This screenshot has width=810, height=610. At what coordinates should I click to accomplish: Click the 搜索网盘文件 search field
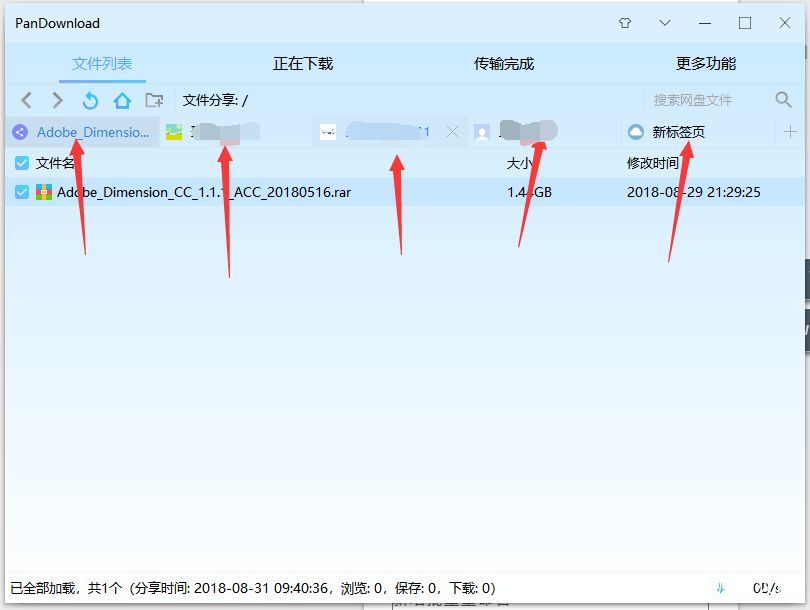click(709, 100)
